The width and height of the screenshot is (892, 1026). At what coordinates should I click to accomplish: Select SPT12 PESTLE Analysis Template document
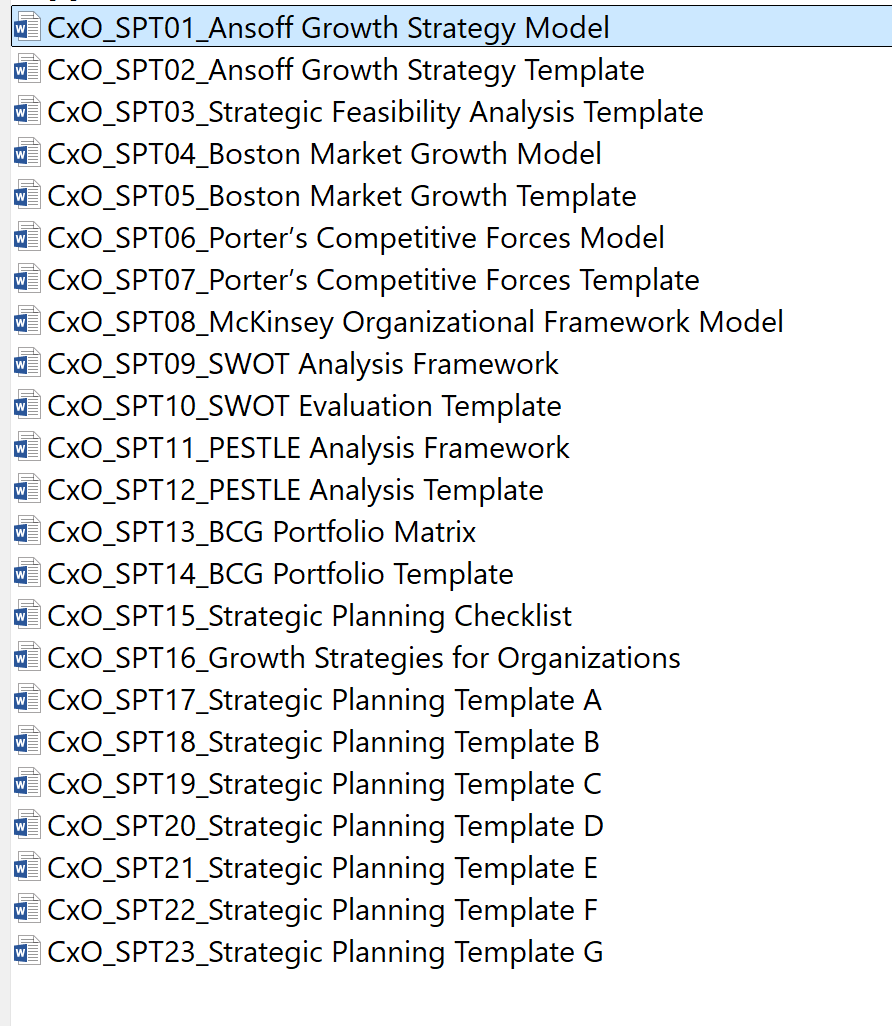pyautogui.click(x=295, y=490)
